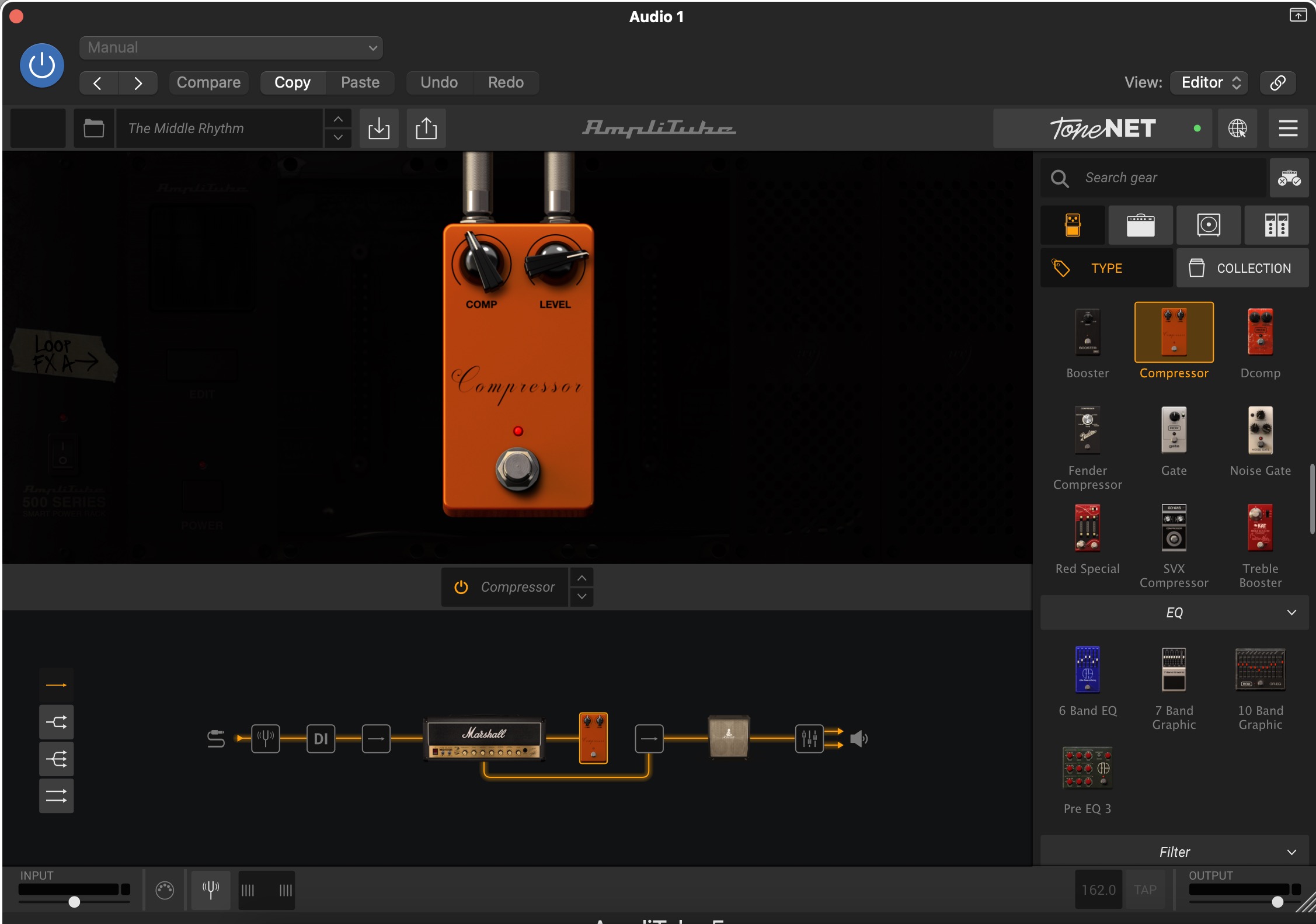This screenshot has width=1316, height=924.
Task: Select the cabinet speaker category tab
Action: (x=1208, y=225)
